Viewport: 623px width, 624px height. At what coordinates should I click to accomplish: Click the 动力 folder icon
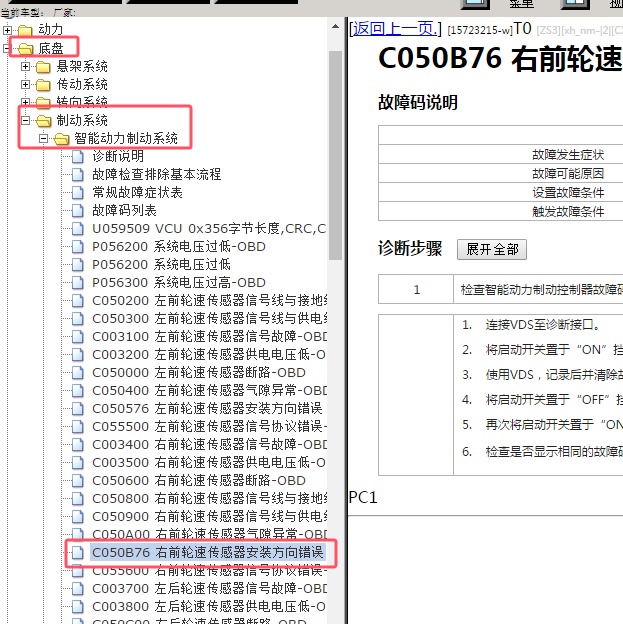pyautogui.click(x=25, y=30)
